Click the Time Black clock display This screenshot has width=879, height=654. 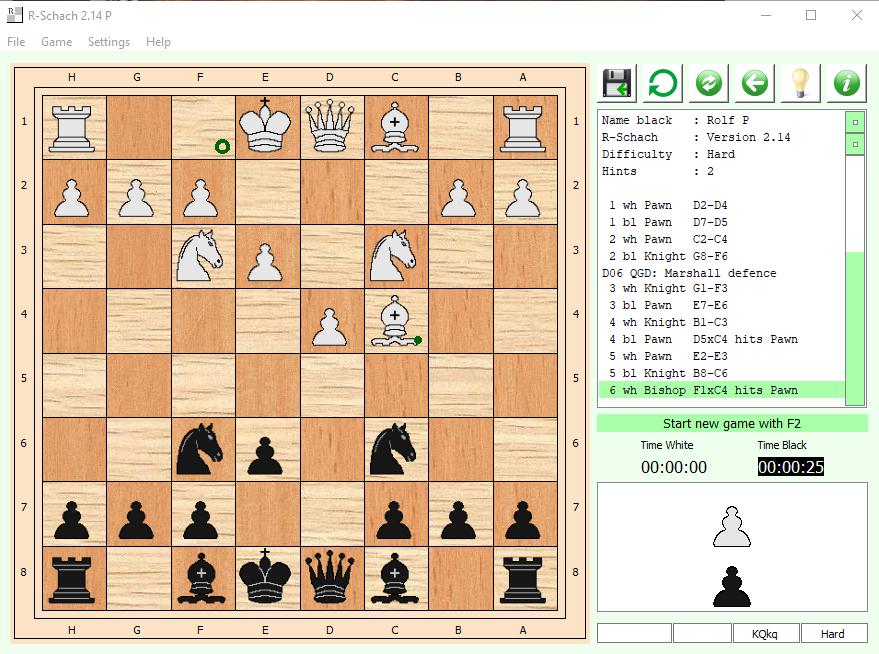(790, 467)
